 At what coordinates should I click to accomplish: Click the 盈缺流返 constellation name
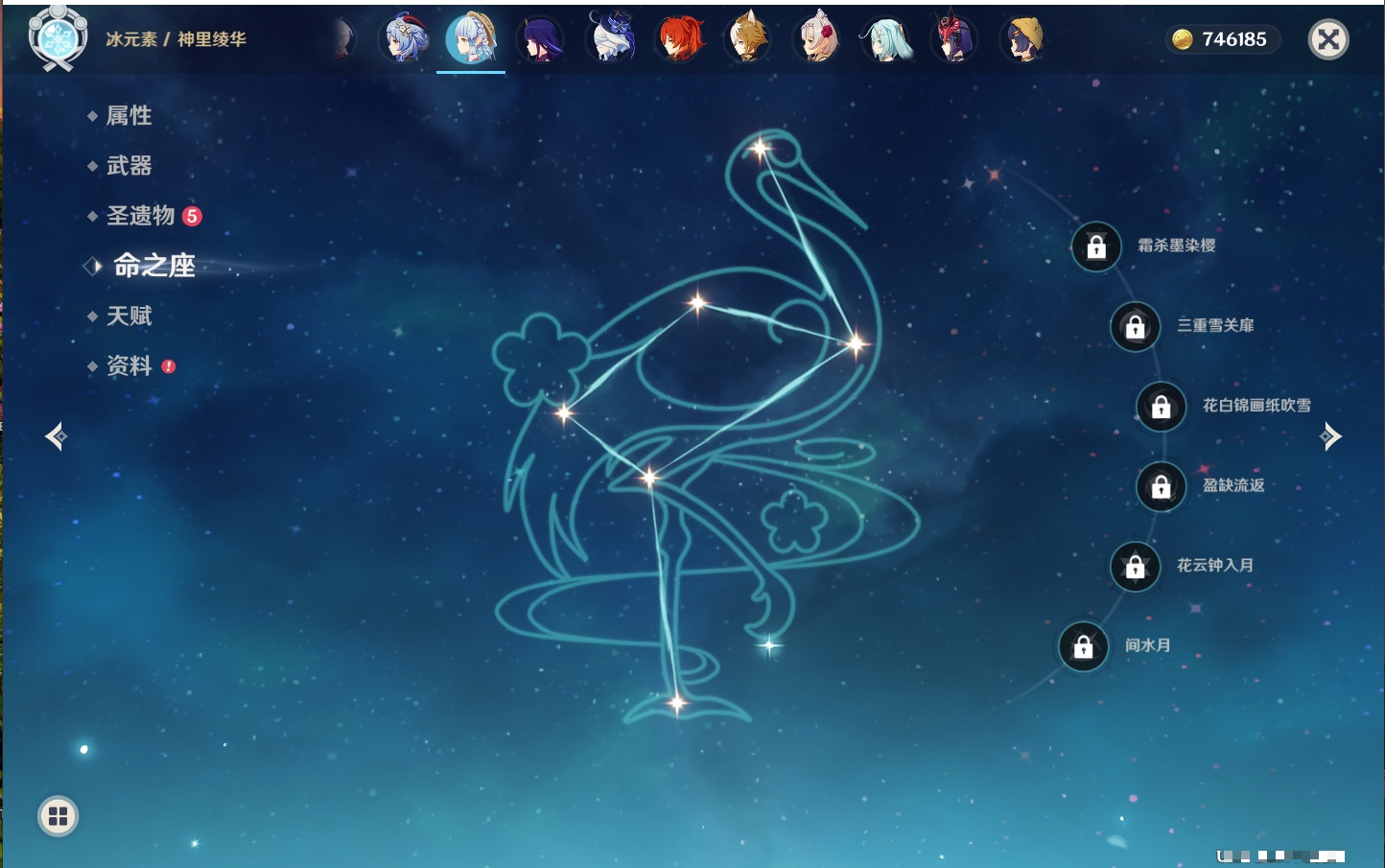[1233, 485]
